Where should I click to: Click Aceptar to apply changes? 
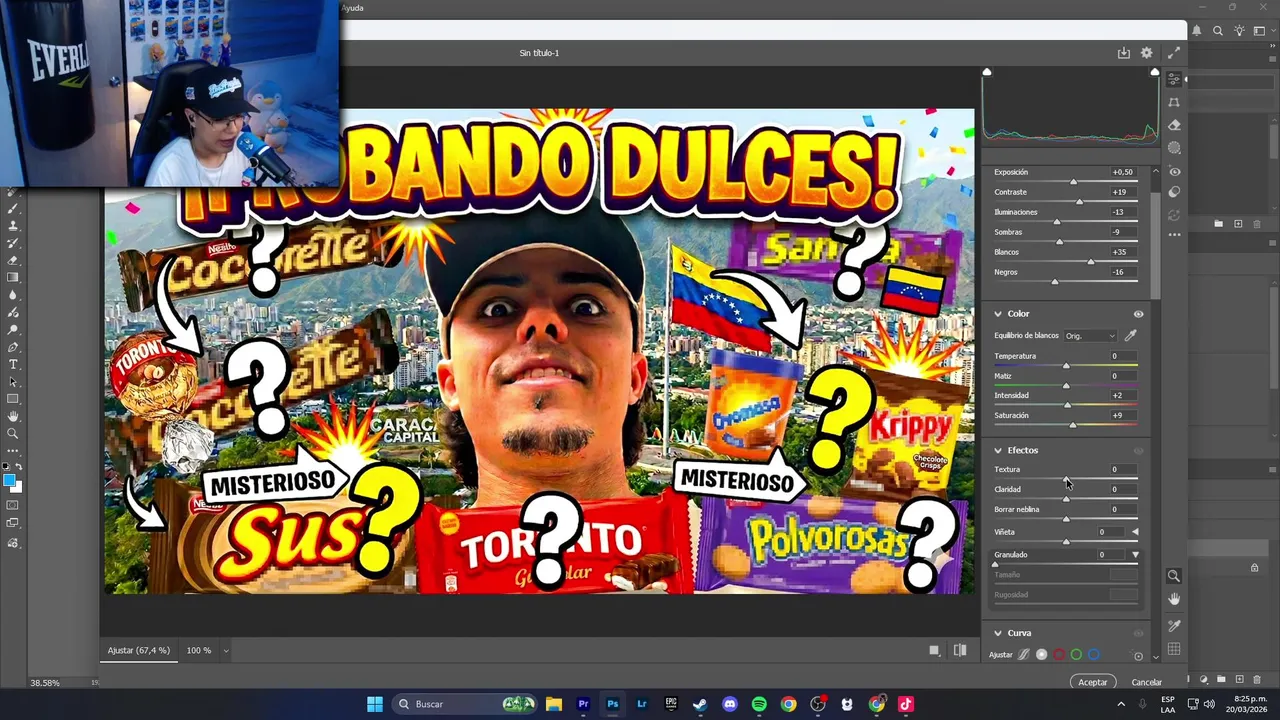point(1093,682)
